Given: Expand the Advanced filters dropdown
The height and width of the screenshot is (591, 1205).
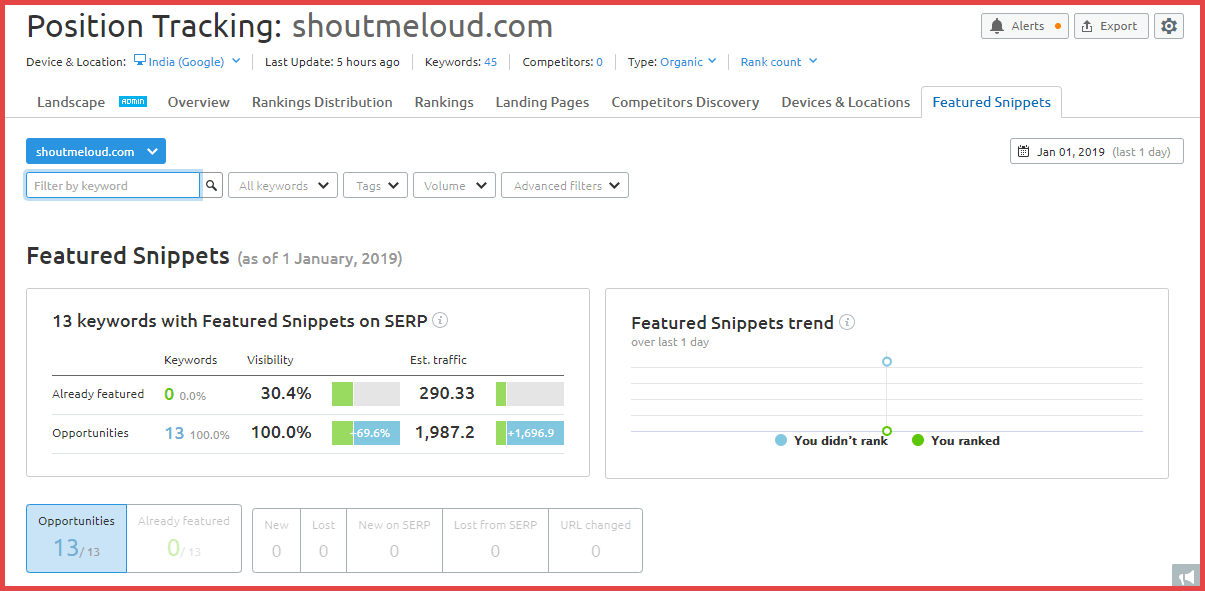Looking at the screenshot, I should click(565, 185).
